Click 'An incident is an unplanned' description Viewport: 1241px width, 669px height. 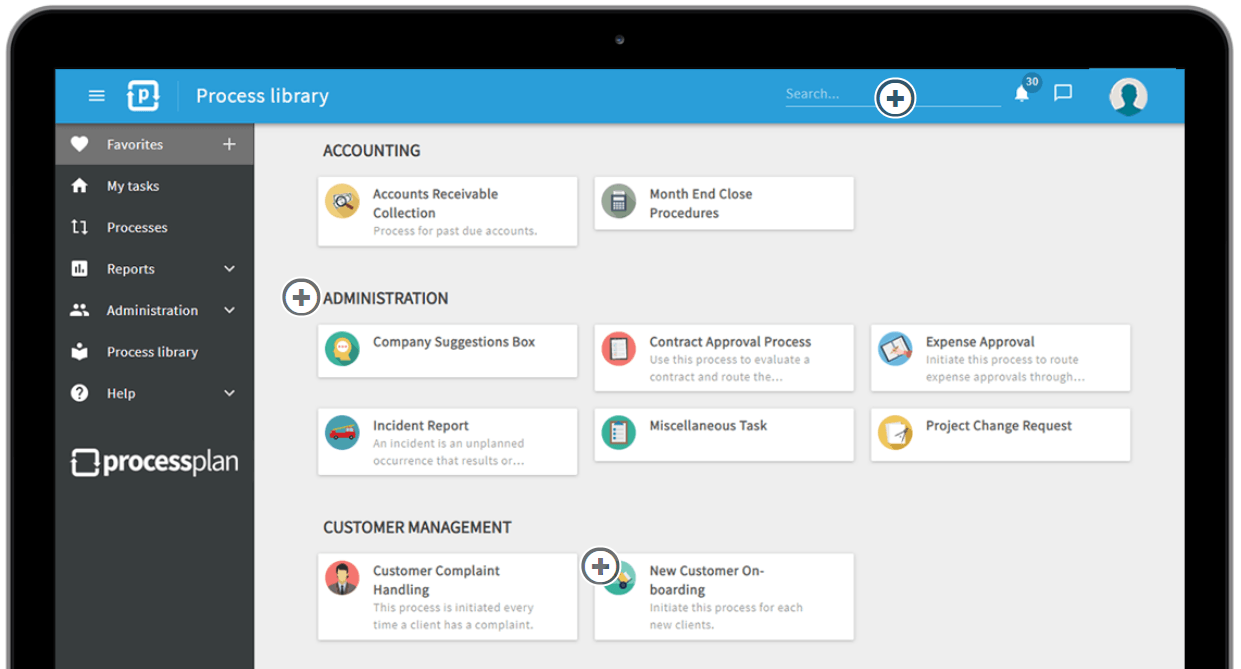click(x=448, y=443)
